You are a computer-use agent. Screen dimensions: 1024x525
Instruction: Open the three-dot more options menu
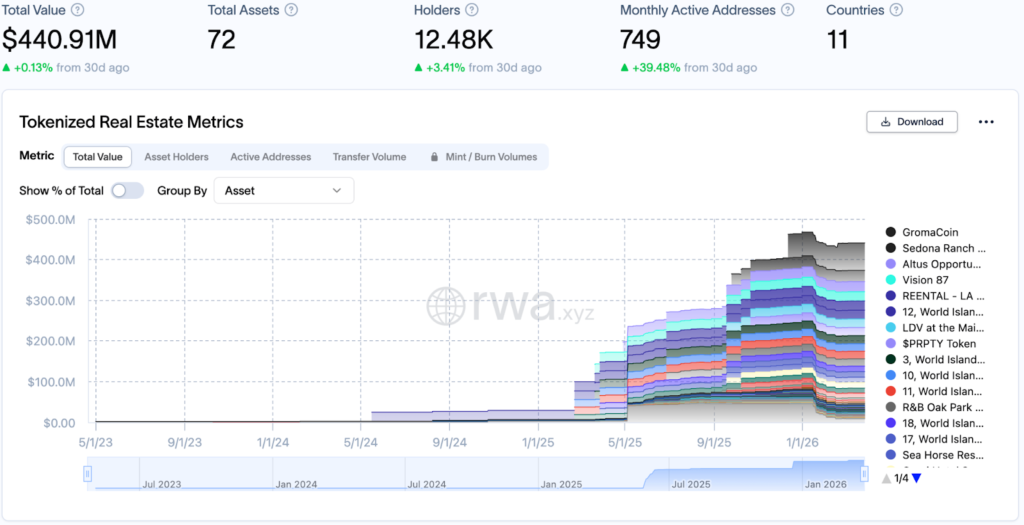pos(986,122)
